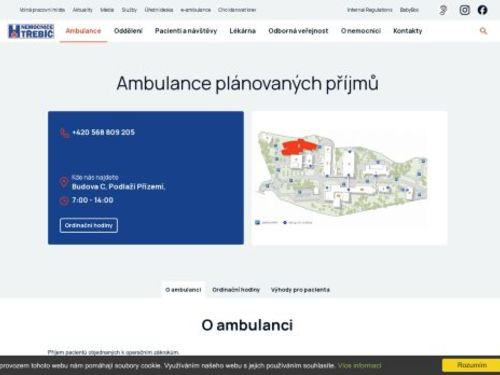Open the Více informací cookie link
Screen dimensions: 500x375
click(359, 366)
